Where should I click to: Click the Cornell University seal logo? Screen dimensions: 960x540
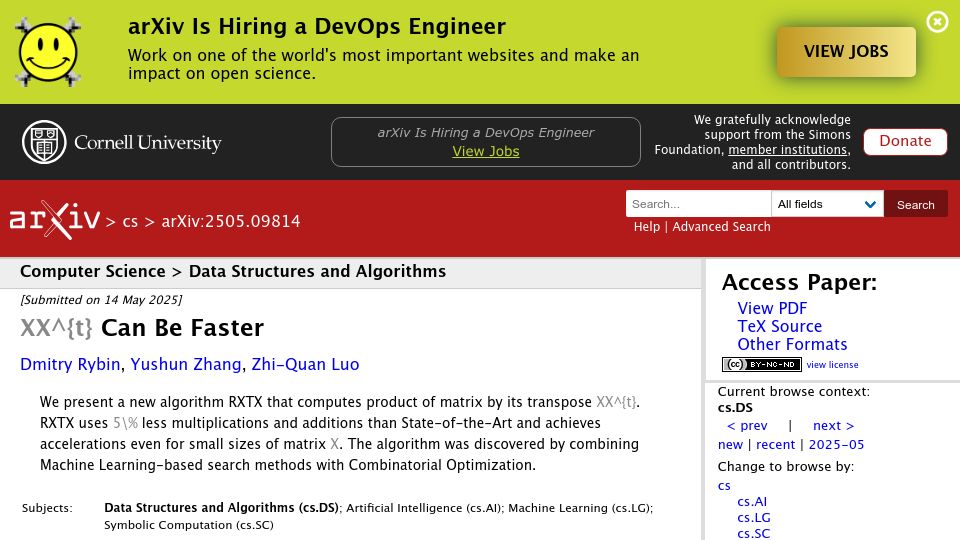point(44,142)
